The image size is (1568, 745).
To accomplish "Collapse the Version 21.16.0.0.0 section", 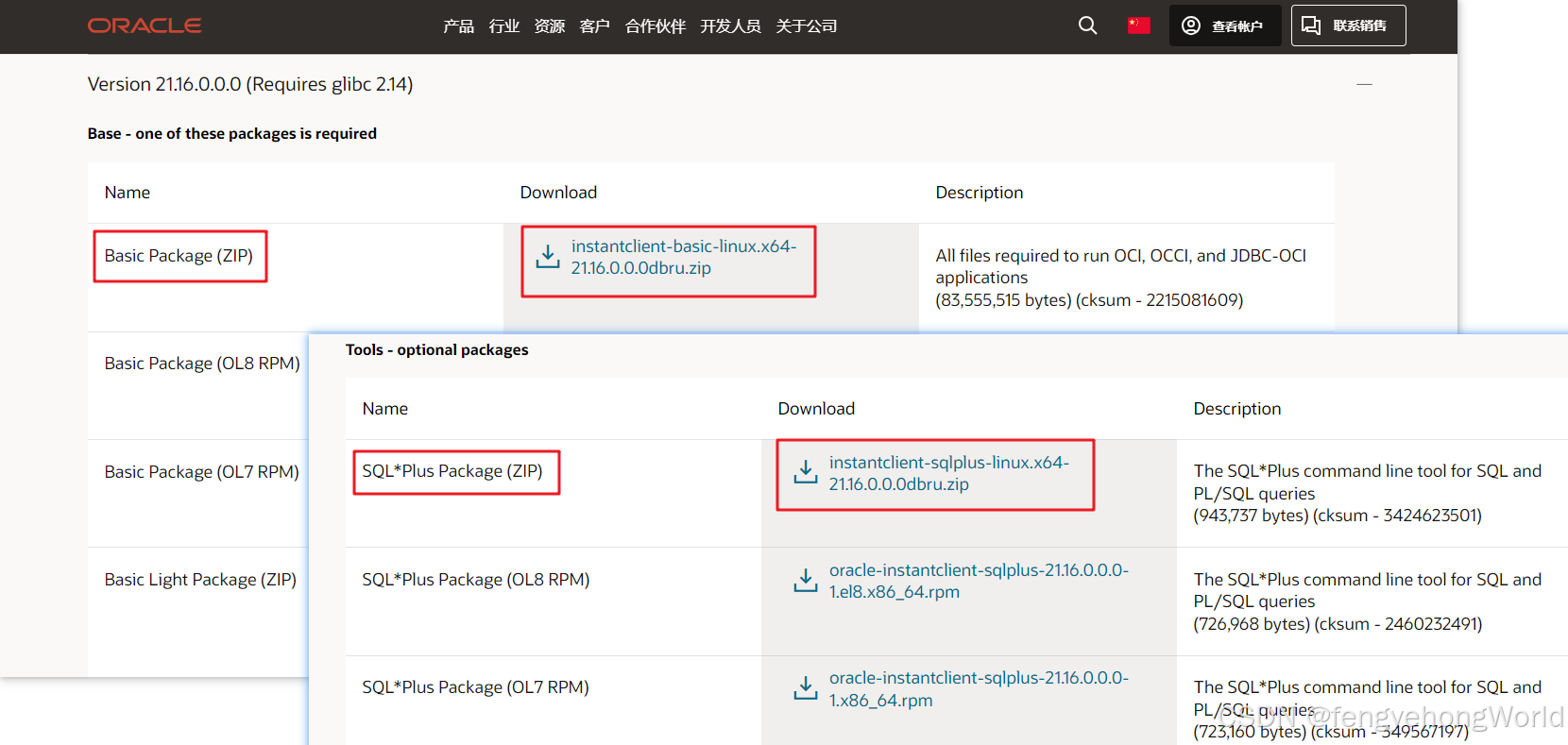I will coord(1364,84).
